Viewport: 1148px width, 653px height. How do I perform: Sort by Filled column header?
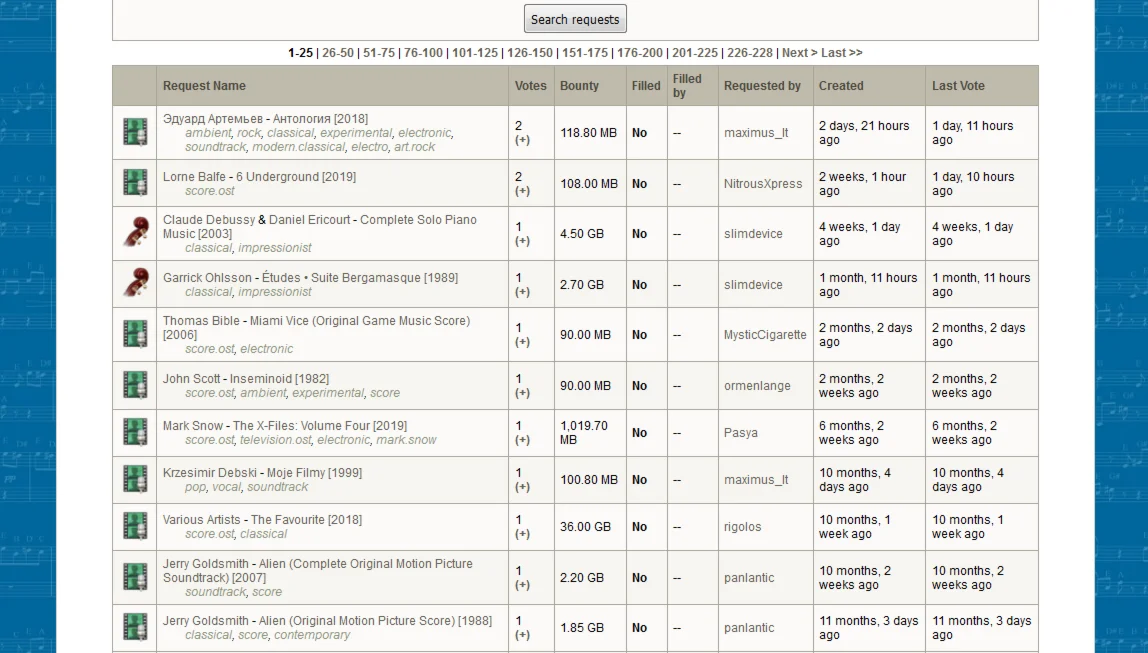click(x=646, y=86)
